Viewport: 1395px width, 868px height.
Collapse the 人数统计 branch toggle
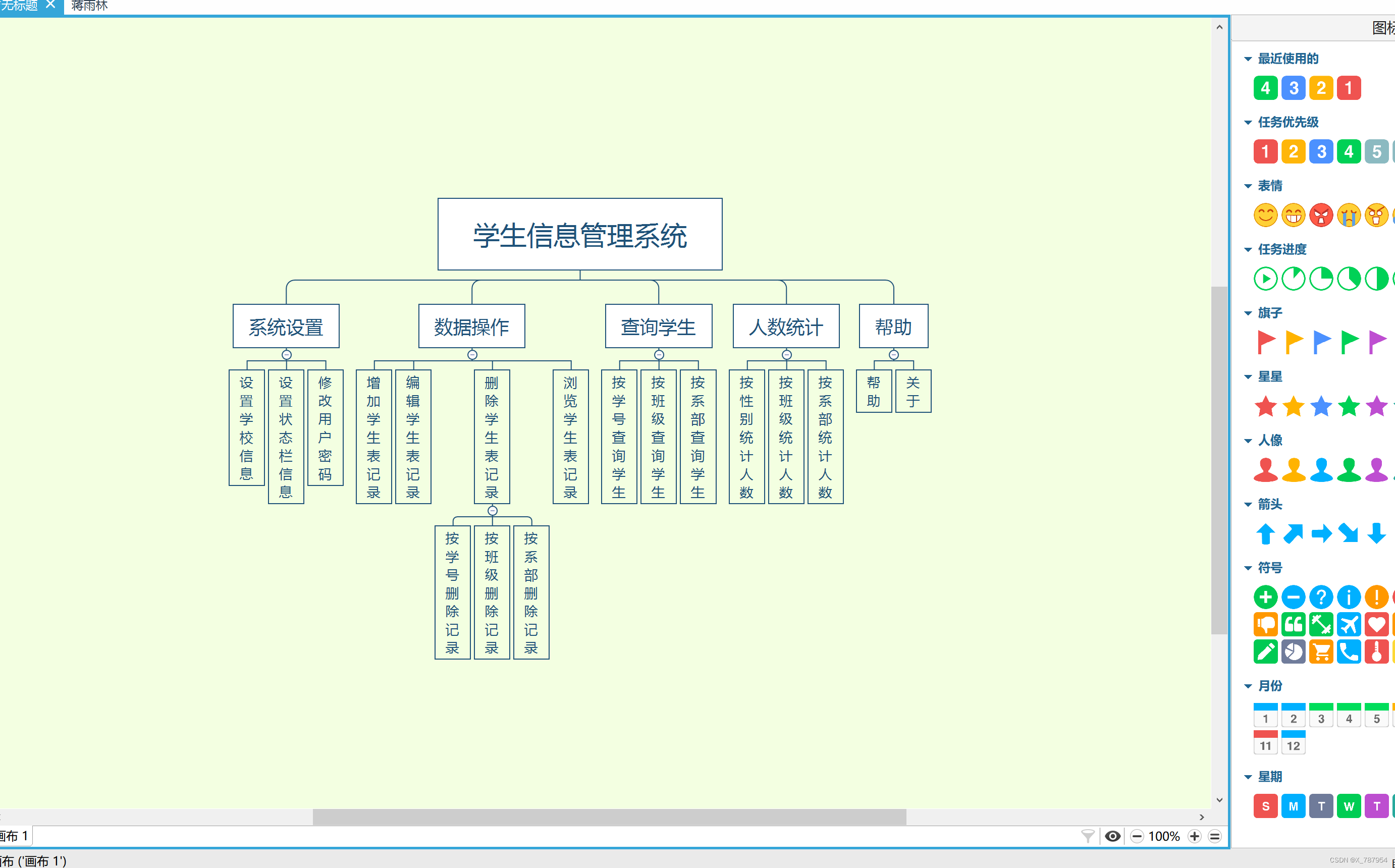tap(786, 355)
